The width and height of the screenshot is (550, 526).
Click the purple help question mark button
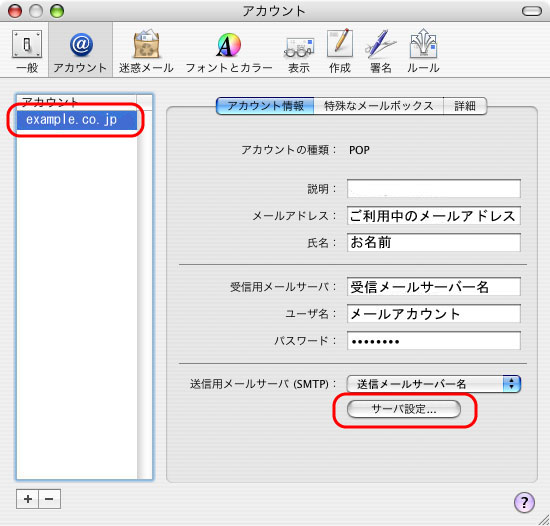pos(524,502)
